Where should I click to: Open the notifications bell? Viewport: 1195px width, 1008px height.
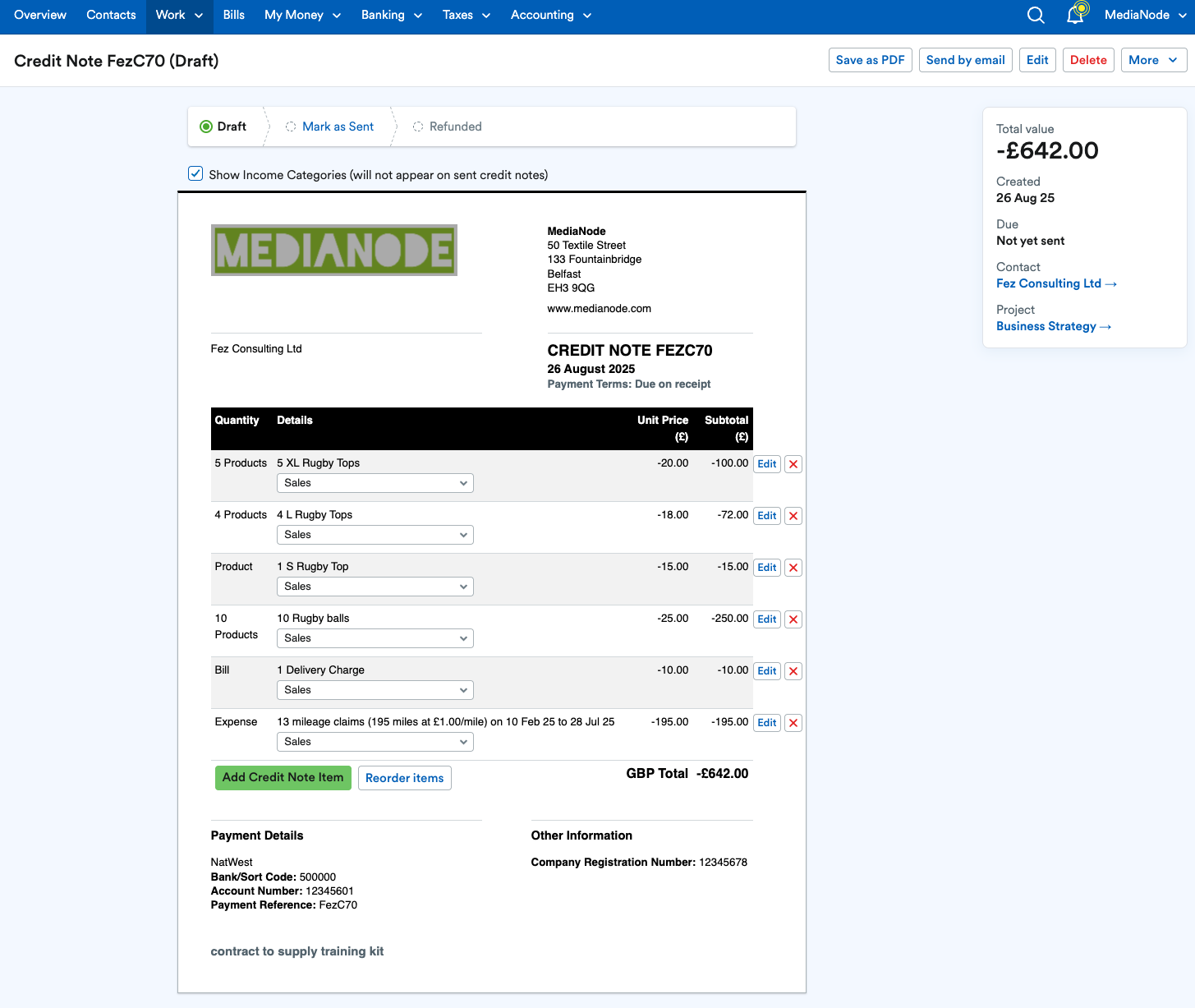tap(1075, 16)
